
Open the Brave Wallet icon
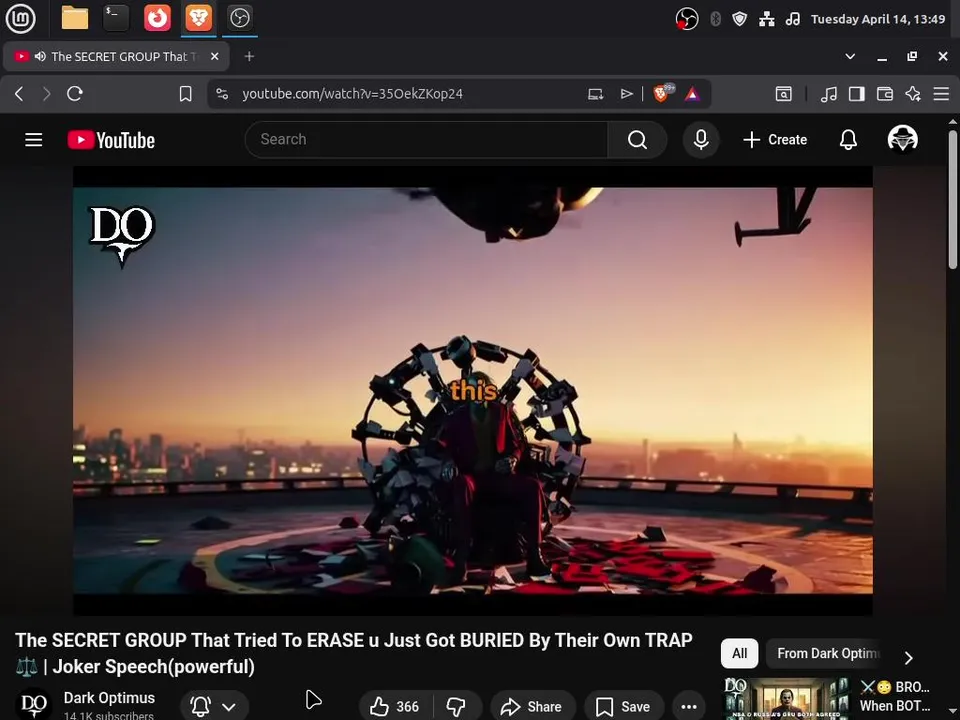(885, 94)
